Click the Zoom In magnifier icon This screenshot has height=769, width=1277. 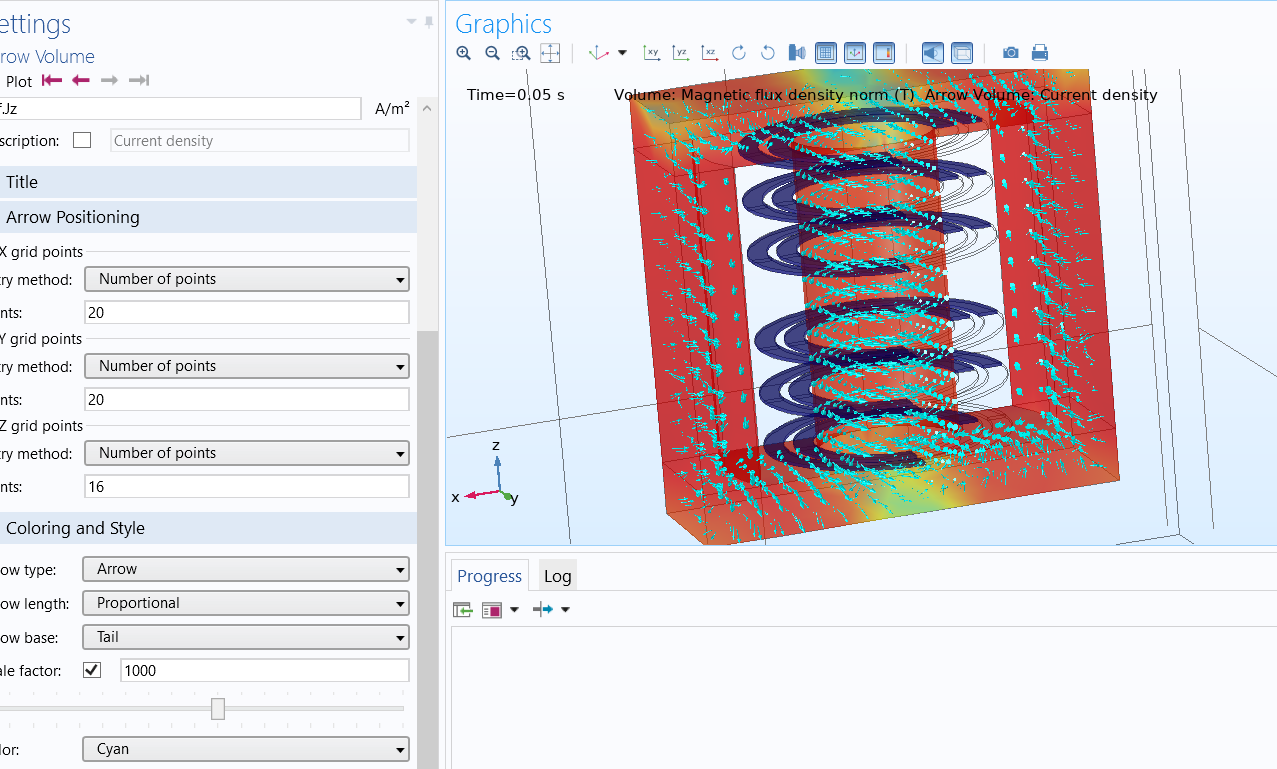(x=463, y=53)
